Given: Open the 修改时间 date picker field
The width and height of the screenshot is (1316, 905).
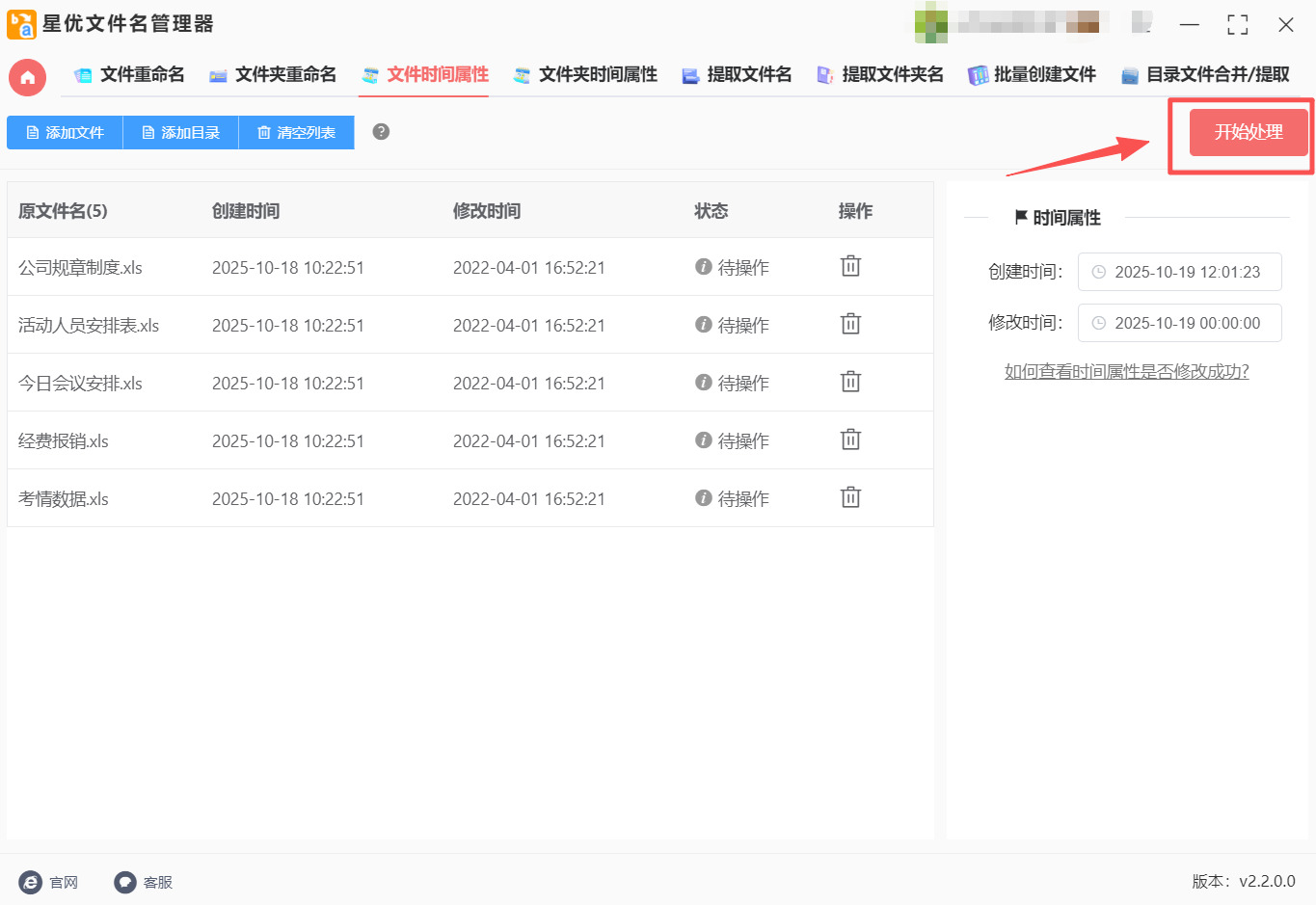Looking at the screenshot, I should click(x=1179, y=323).
